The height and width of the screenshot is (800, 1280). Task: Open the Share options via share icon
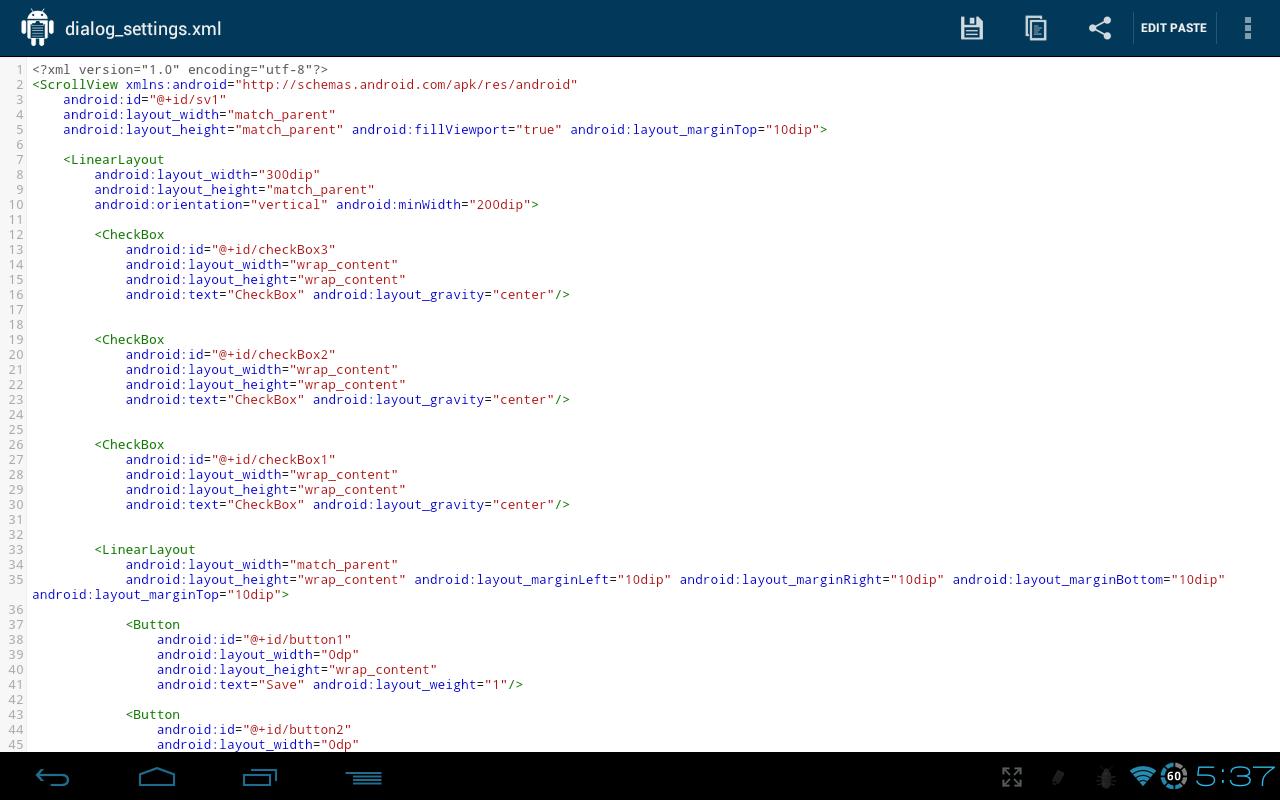[x=1100, y=28]
